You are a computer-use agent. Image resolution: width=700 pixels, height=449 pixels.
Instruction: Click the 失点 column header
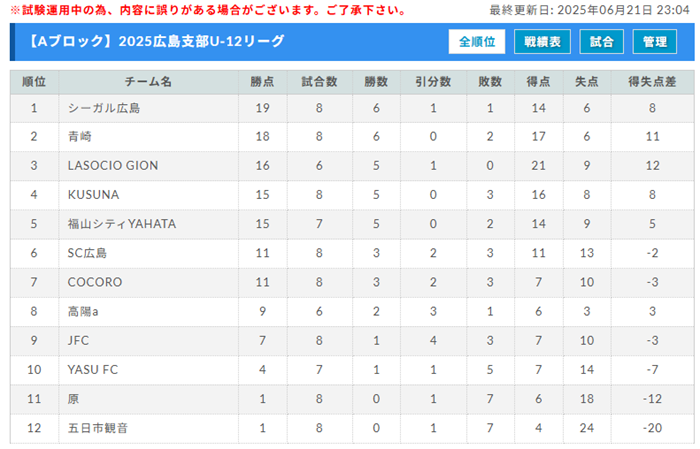(x=587, y=82)
